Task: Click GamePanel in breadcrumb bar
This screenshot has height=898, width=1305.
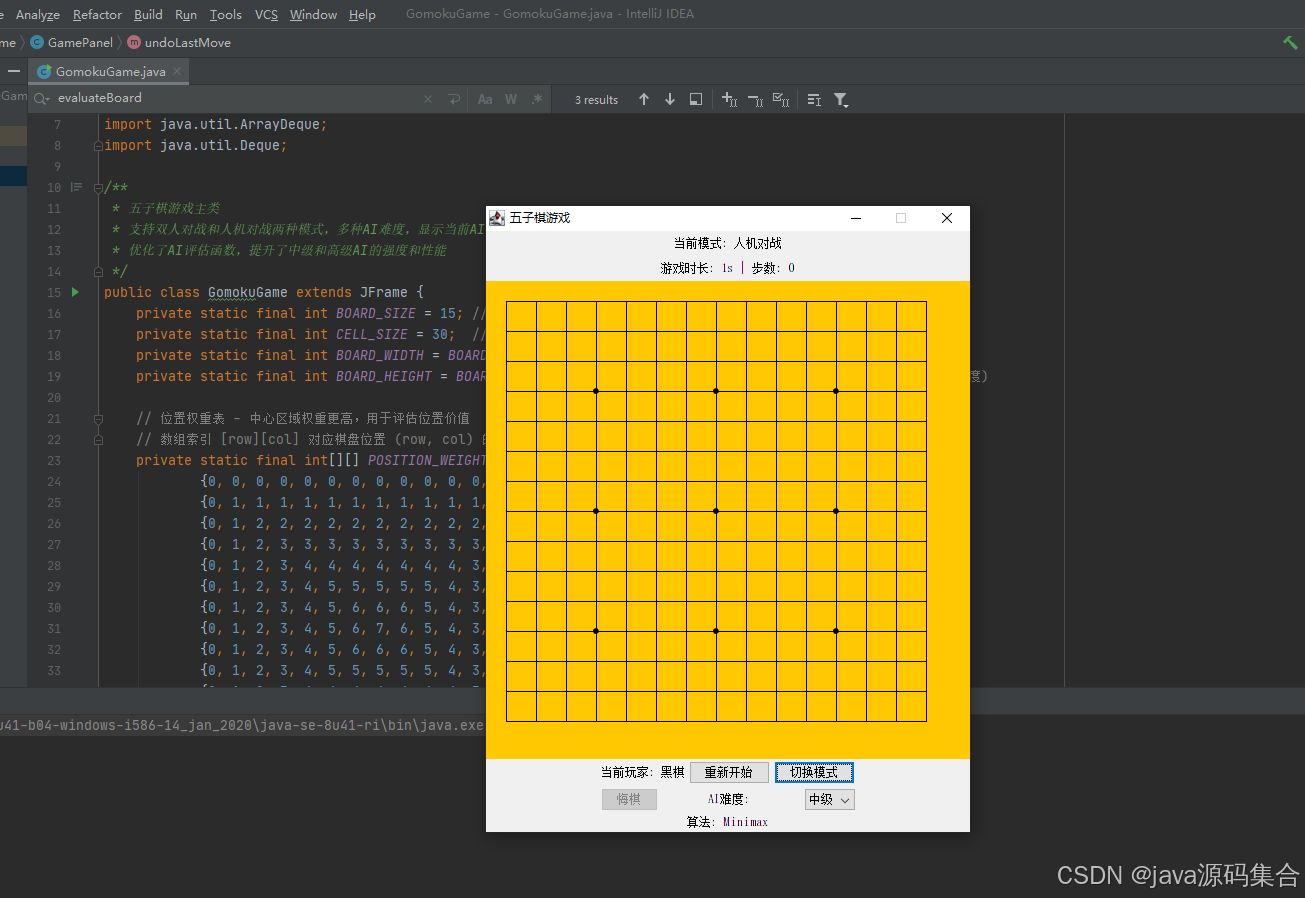Action: (72, 42)
